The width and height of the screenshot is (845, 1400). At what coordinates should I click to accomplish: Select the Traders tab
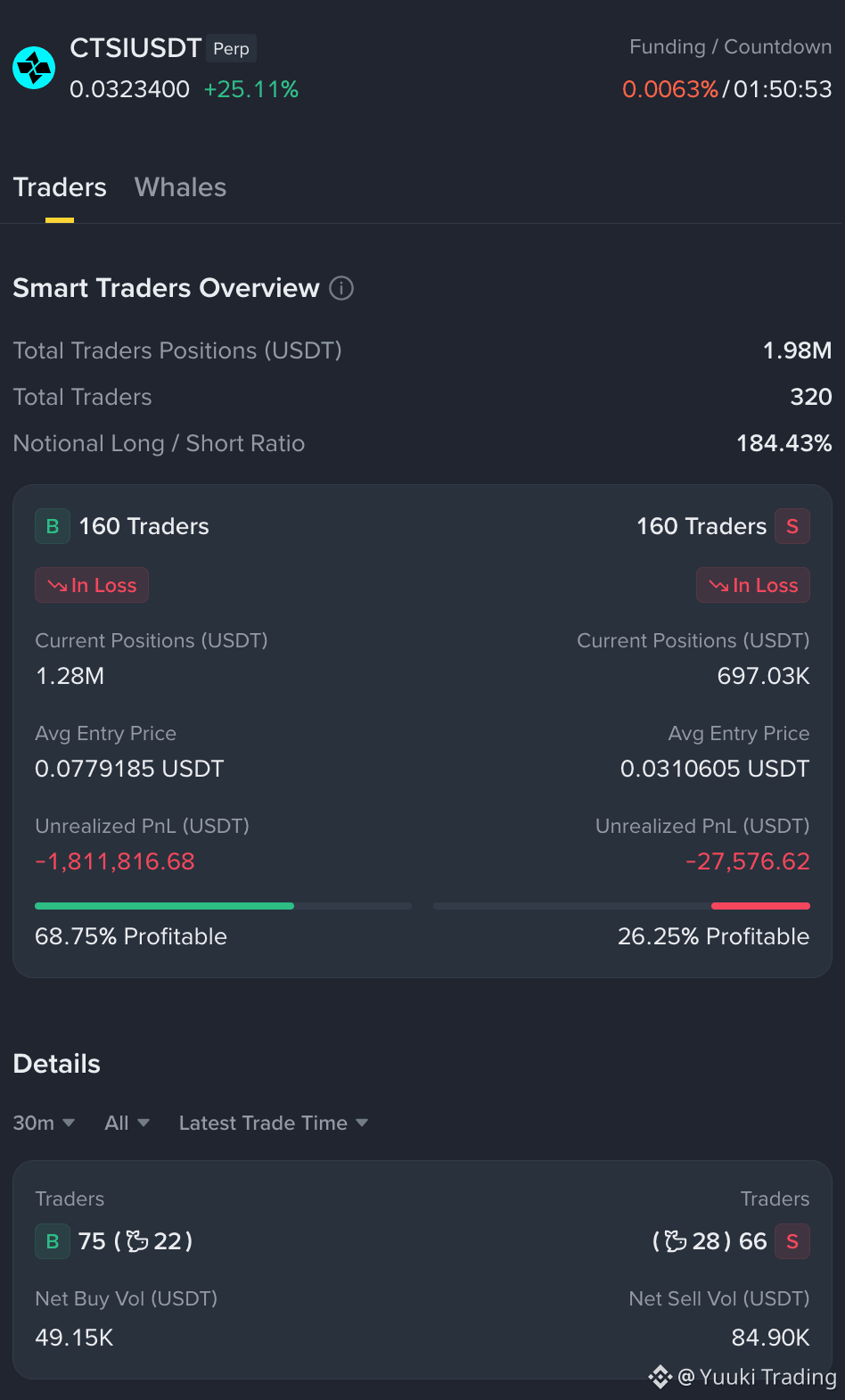[60, 187]
